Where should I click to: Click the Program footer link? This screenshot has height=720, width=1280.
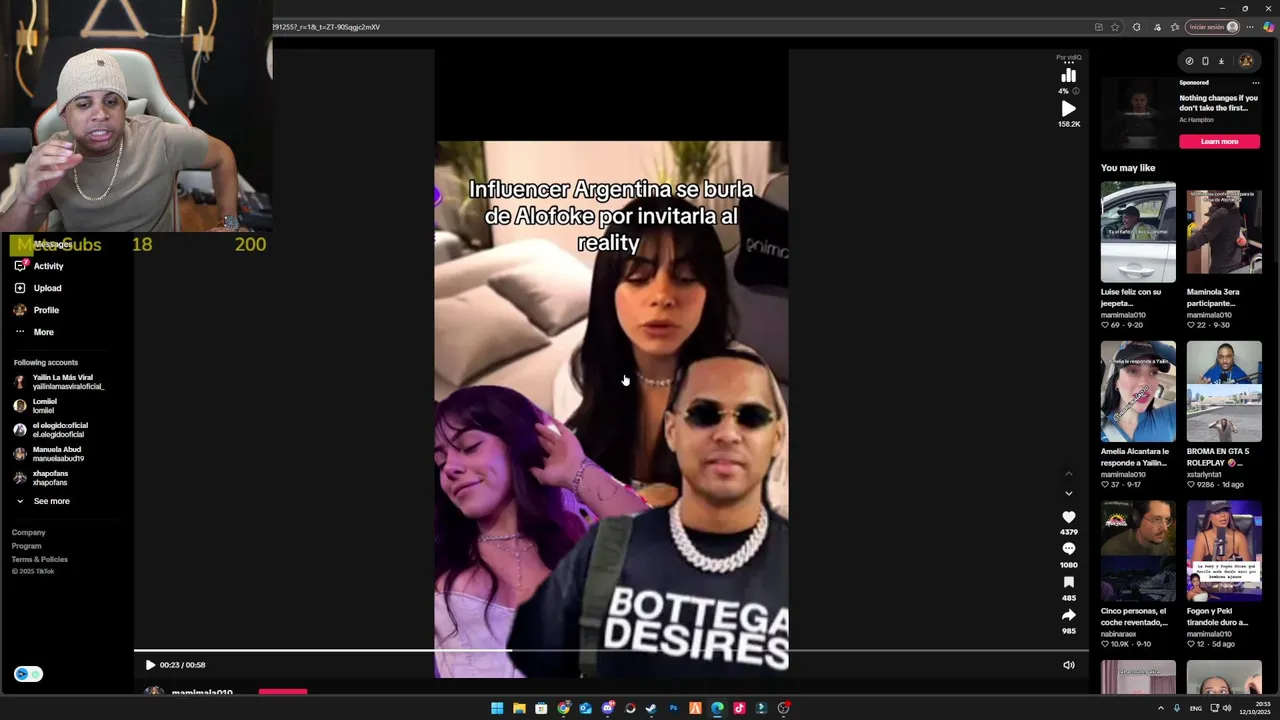pyautogui.click(x=26, y=546)
